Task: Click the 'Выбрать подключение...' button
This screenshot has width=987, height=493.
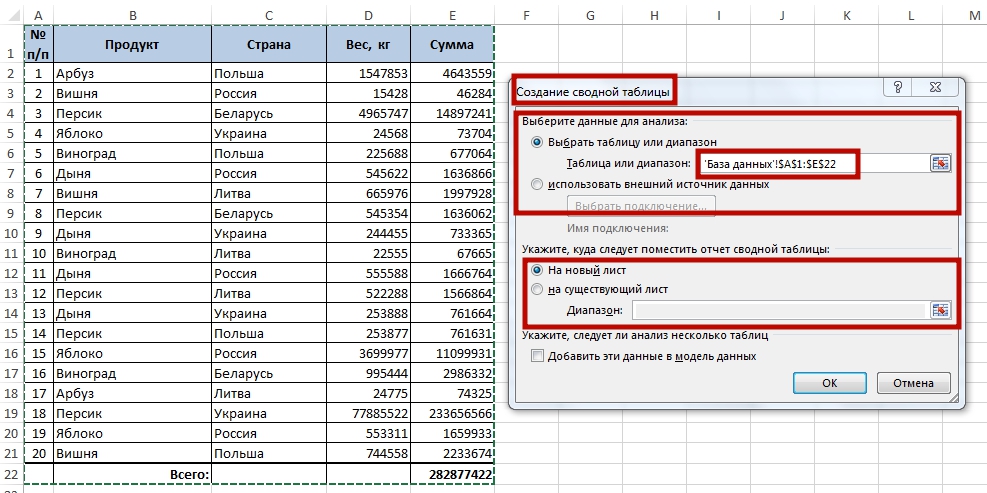Action: point(641,207)
